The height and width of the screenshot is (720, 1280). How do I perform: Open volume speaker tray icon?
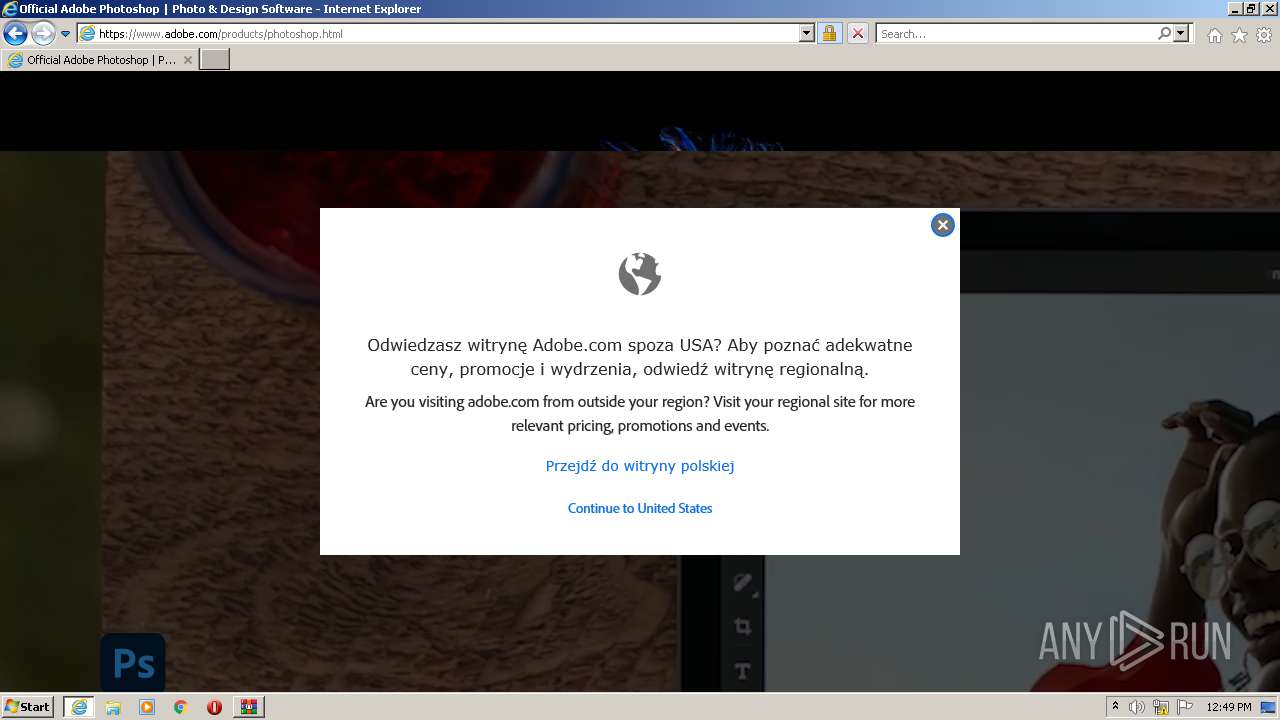(x=1137, y=707)
